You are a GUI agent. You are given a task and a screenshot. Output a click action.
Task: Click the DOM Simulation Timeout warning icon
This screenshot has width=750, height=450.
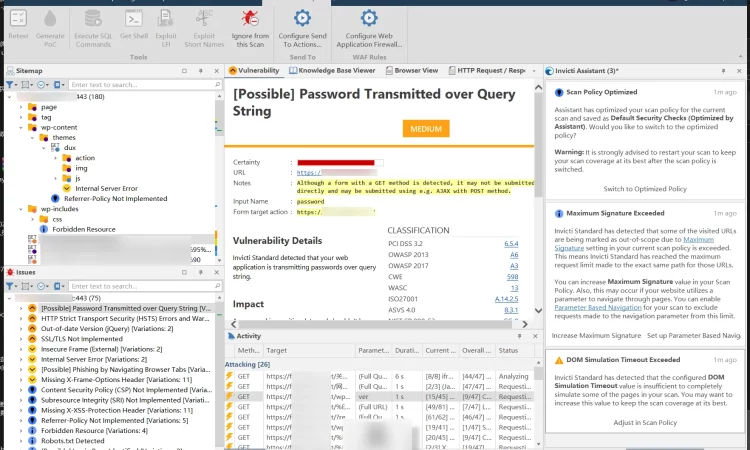559,360
